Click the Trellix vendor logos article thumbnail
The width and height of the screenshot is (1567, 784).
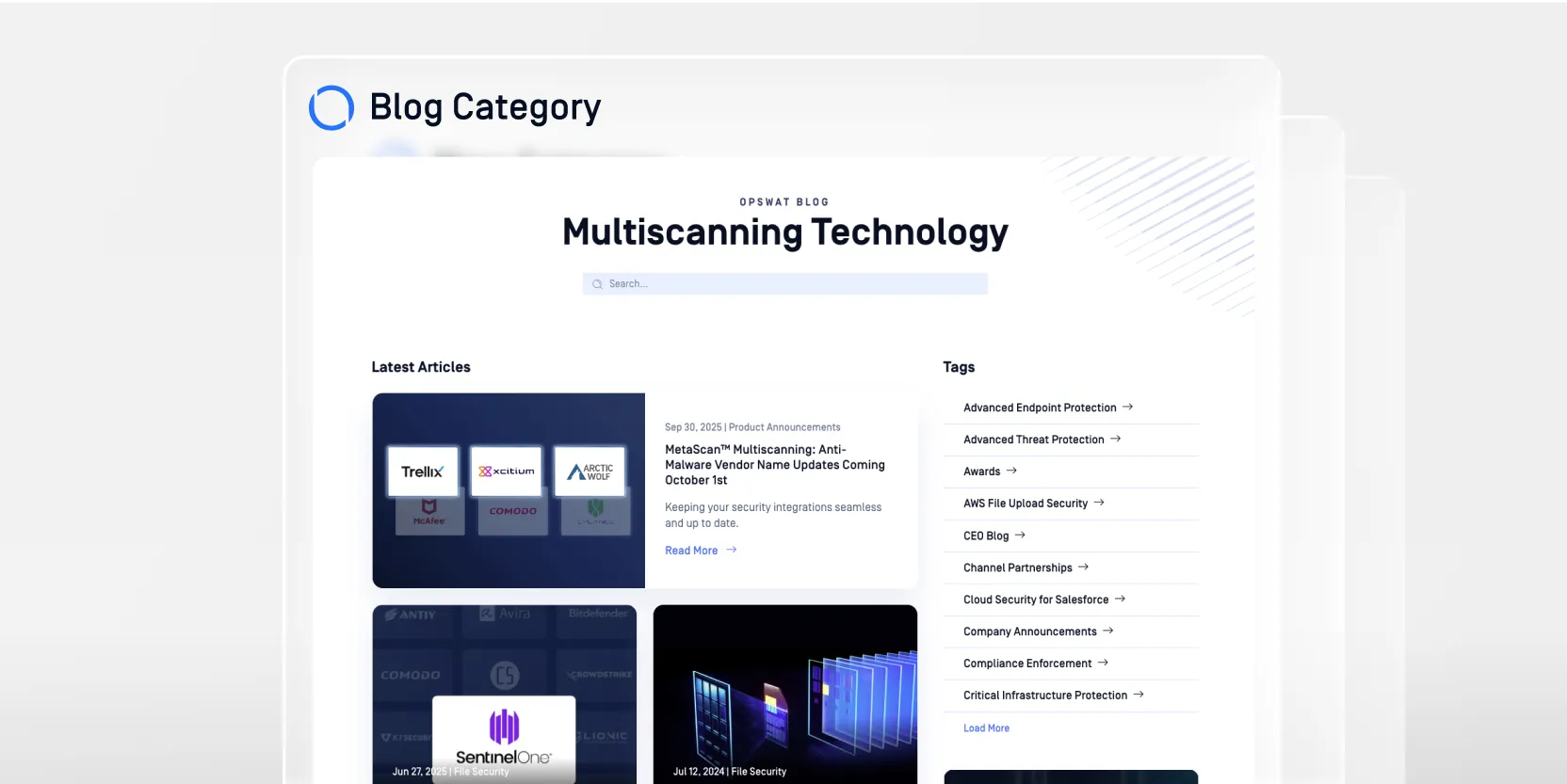[509, 490]
